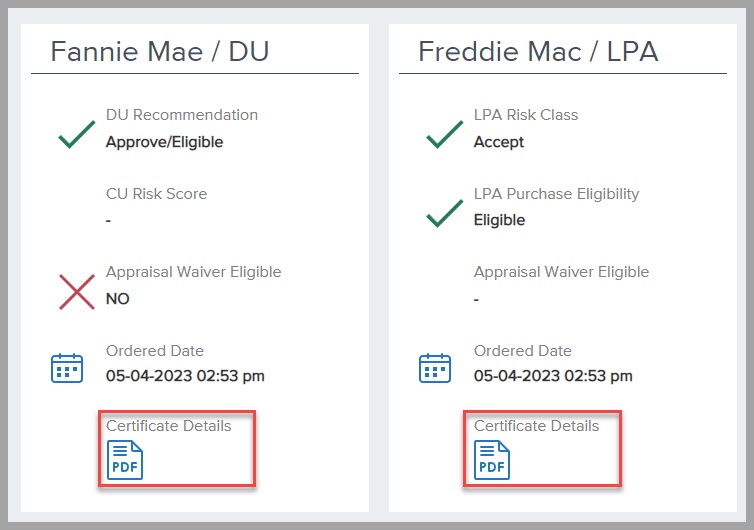Image resolution: width=754 pixels, height=530 pixels.
Task: Click Freddie Mac Appraisal Waiver Eligible label
Action: point(561,272)
